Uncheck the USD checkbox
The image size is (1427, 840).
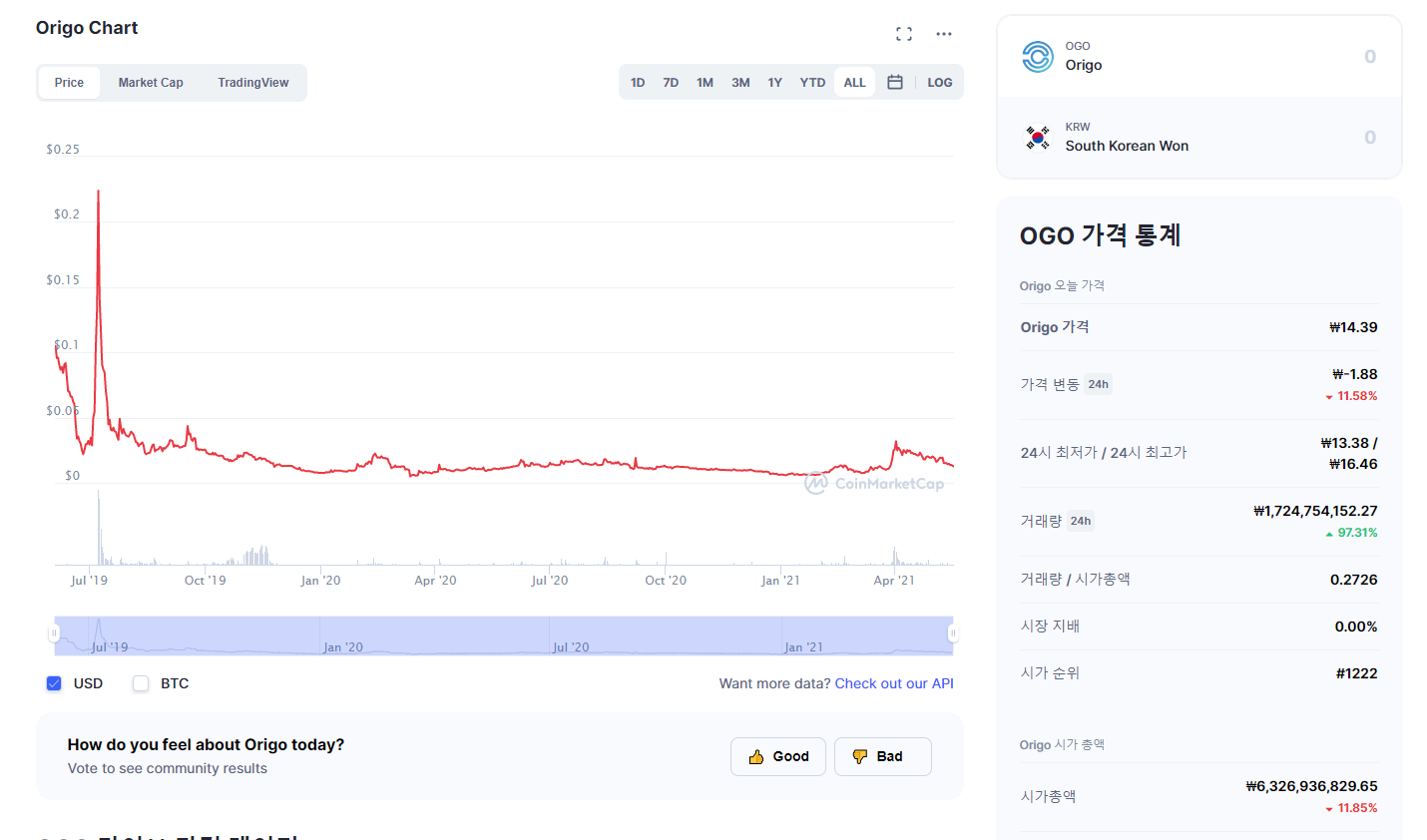pos(54,683)
